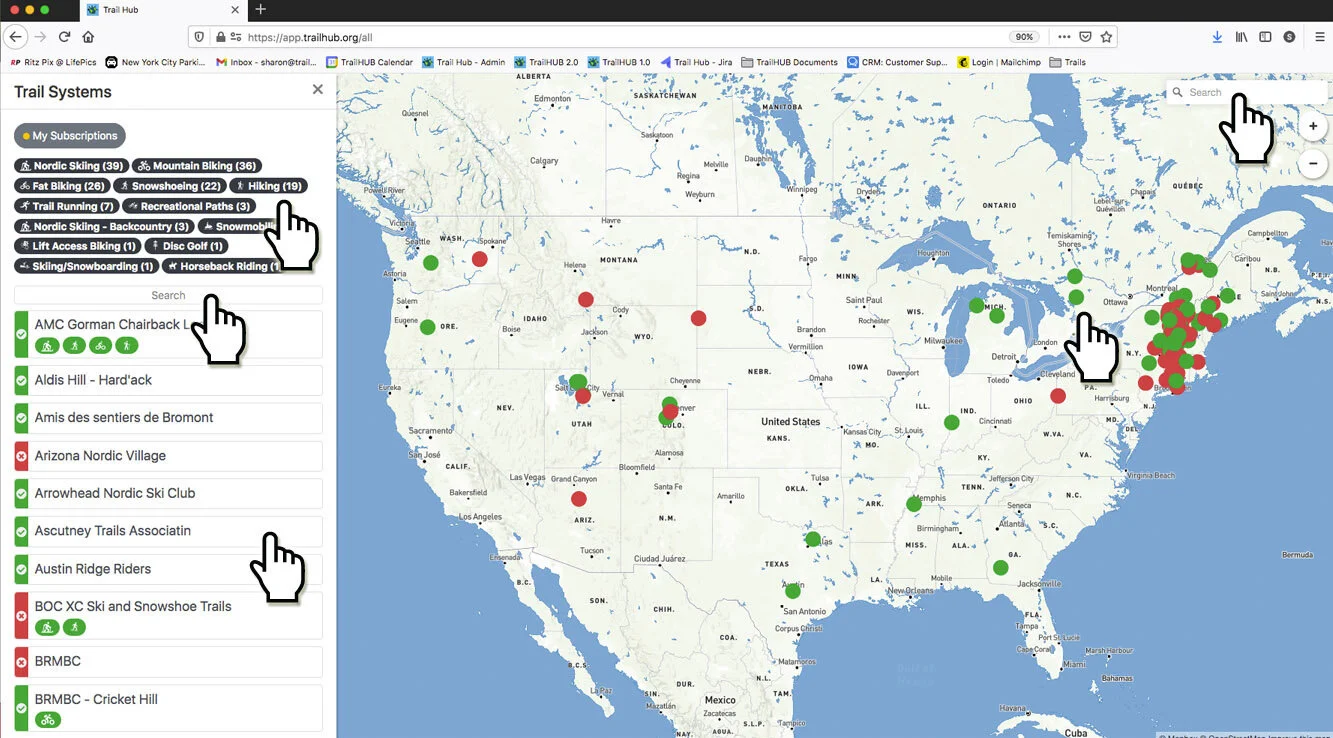The width and height of the screenshot is (1333, 738).
Task: Open Amis des sentiers de Bromont
Action: tap(168, 418)
